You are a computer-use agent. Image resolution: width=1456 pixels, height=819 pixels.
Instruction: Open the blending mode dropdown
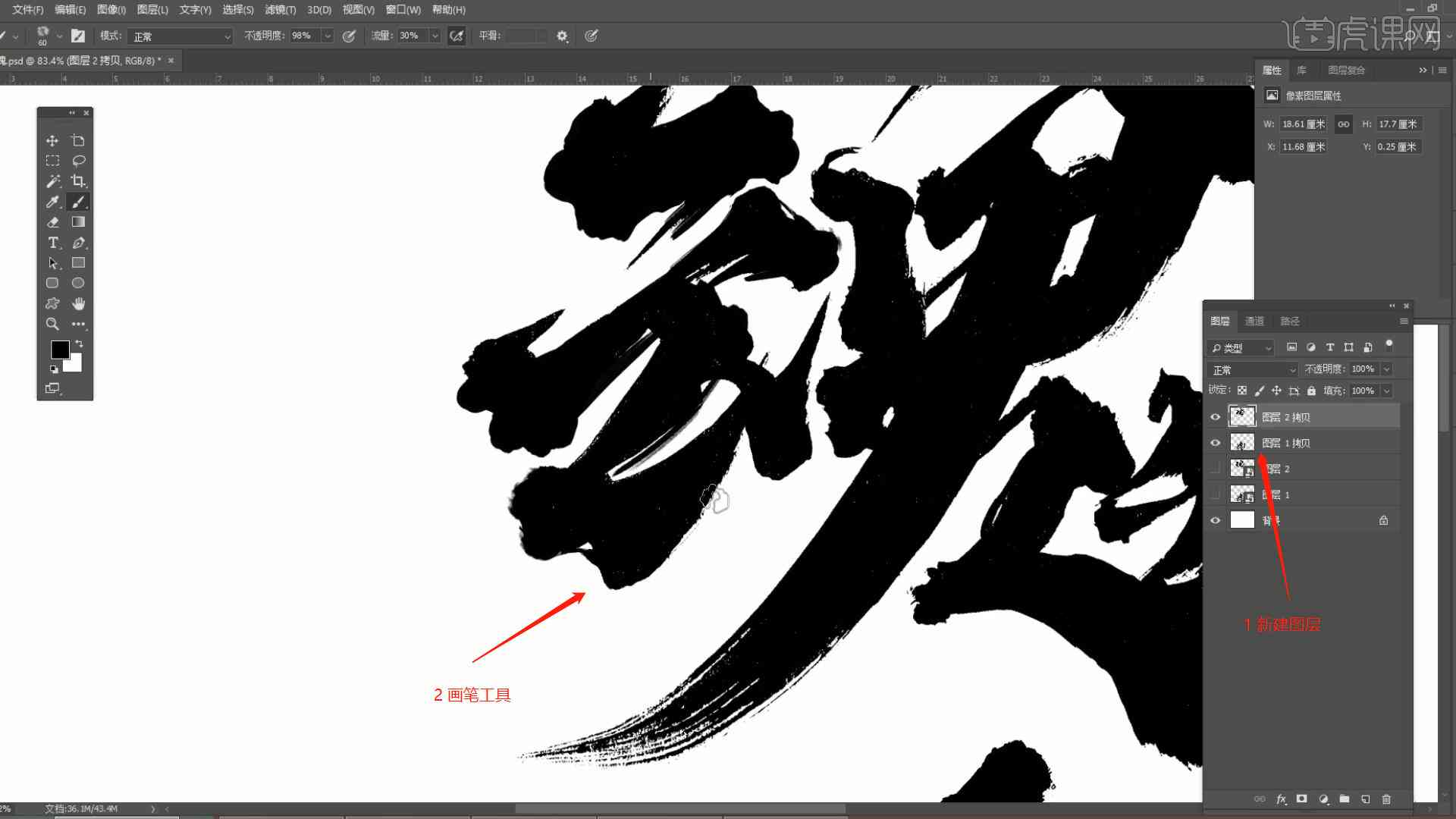pos(1250,369)
